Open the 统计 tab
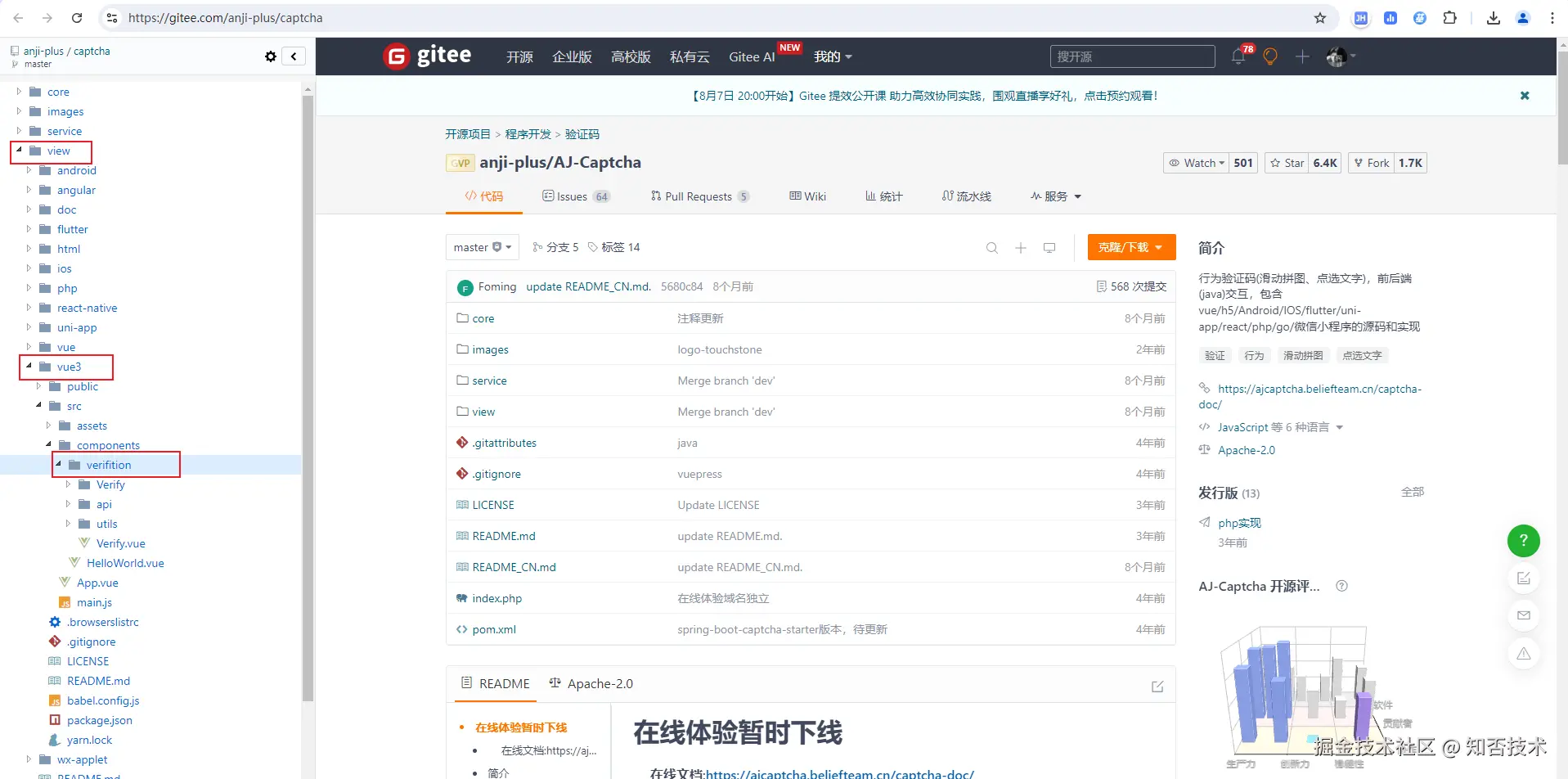The image size is (1568, 779). 884,196
